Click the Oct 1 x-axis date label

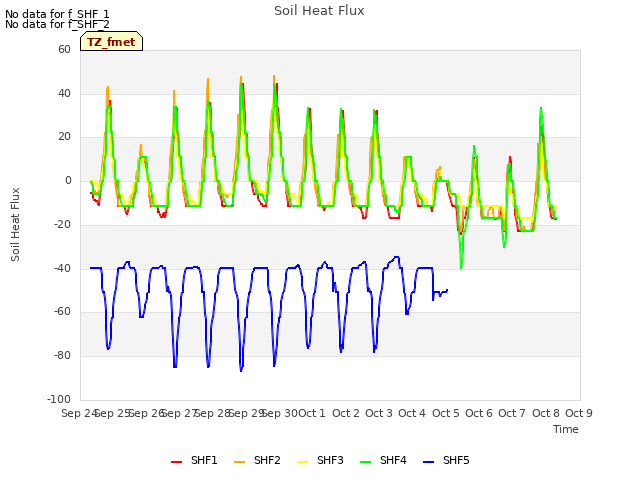[x=312, y=413]
